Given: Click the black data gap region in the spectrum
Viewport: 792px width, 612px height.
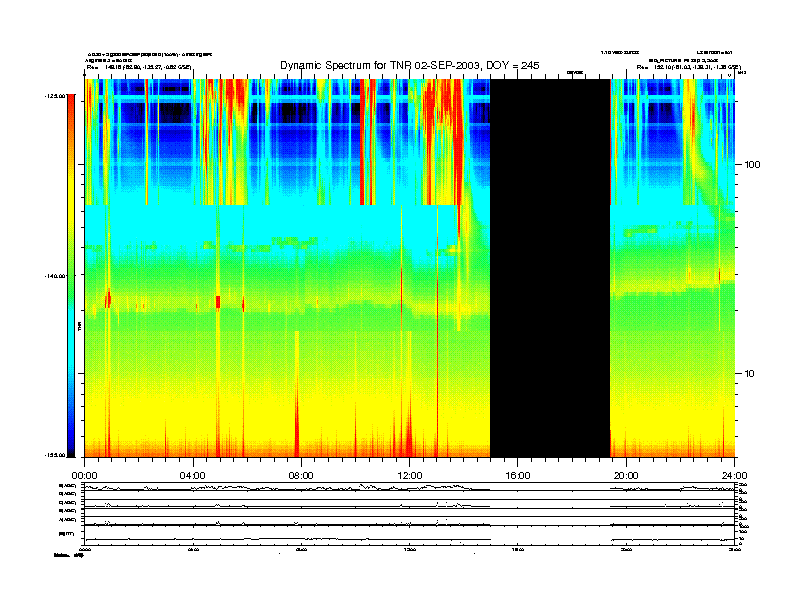Looking at the screenshot, I should pyautogui.click(x=550, y=268).
